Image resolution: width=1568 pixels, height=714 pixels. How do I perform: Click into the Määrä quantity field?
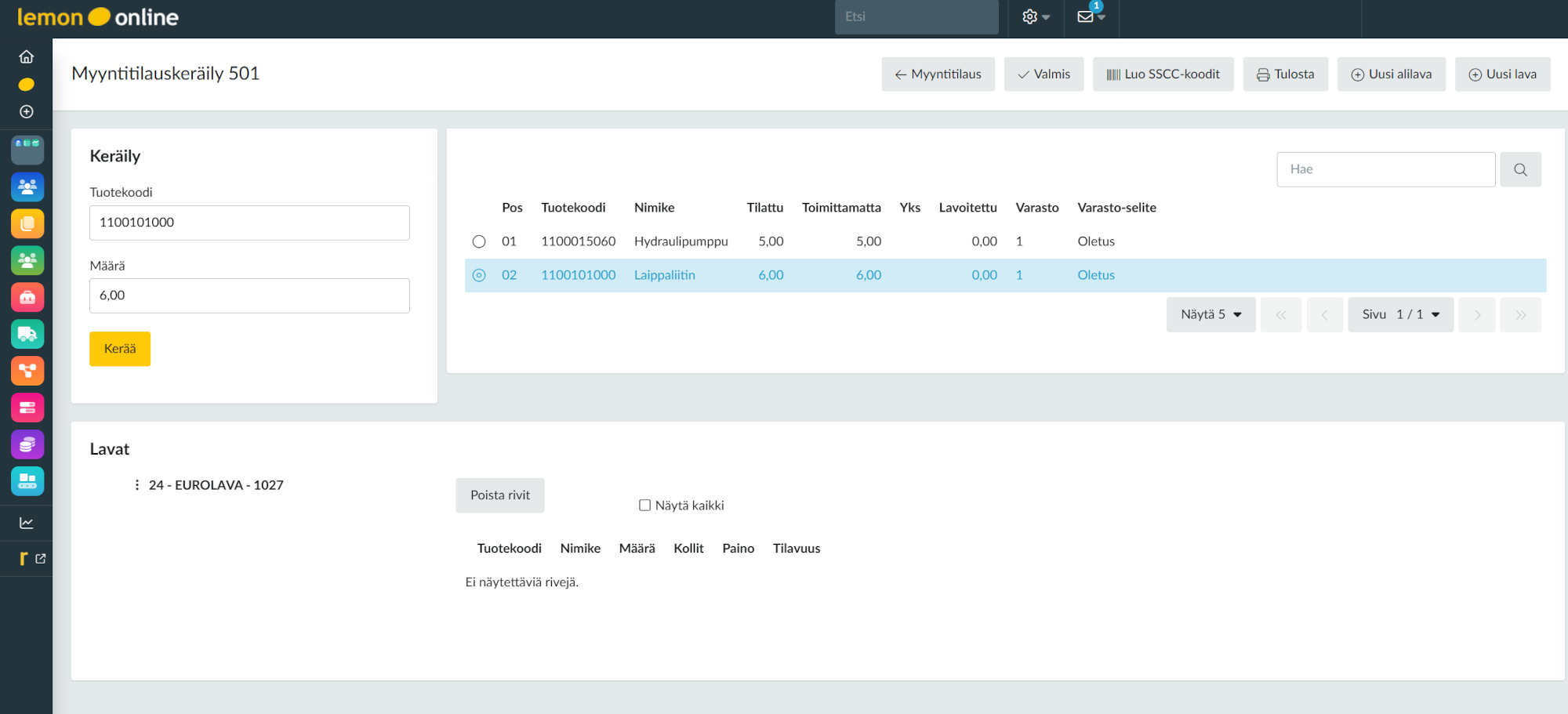pyautogui.click(x=249, y=295)
